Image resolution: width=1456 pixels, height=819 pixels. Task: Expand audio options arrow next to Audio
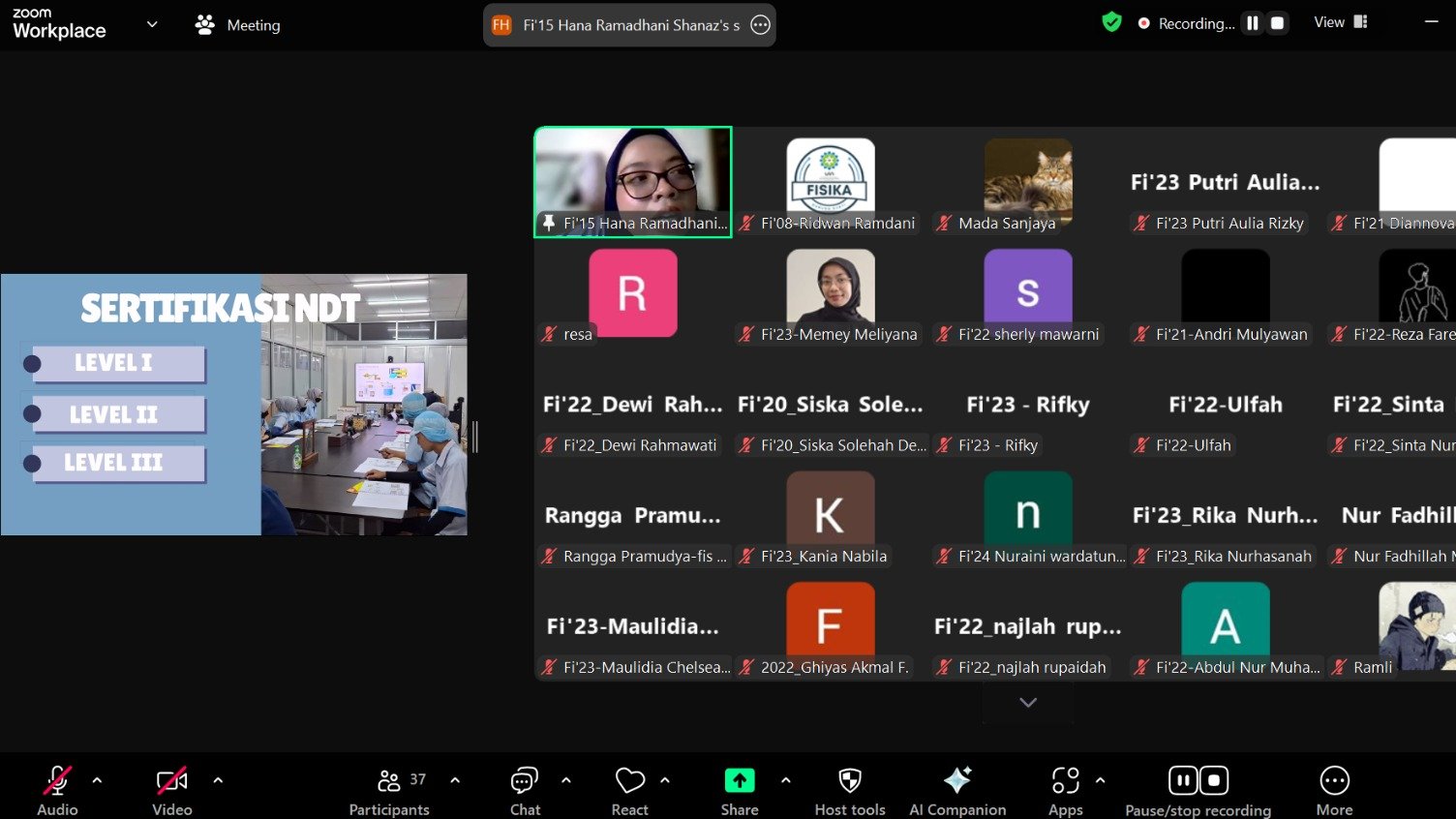click(x=97, y=780)
